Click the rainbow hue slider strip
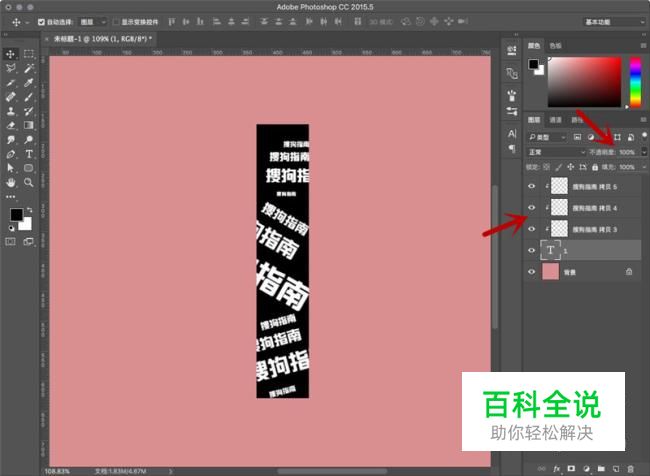The image size is (650, 476). (x=635, y=82)
